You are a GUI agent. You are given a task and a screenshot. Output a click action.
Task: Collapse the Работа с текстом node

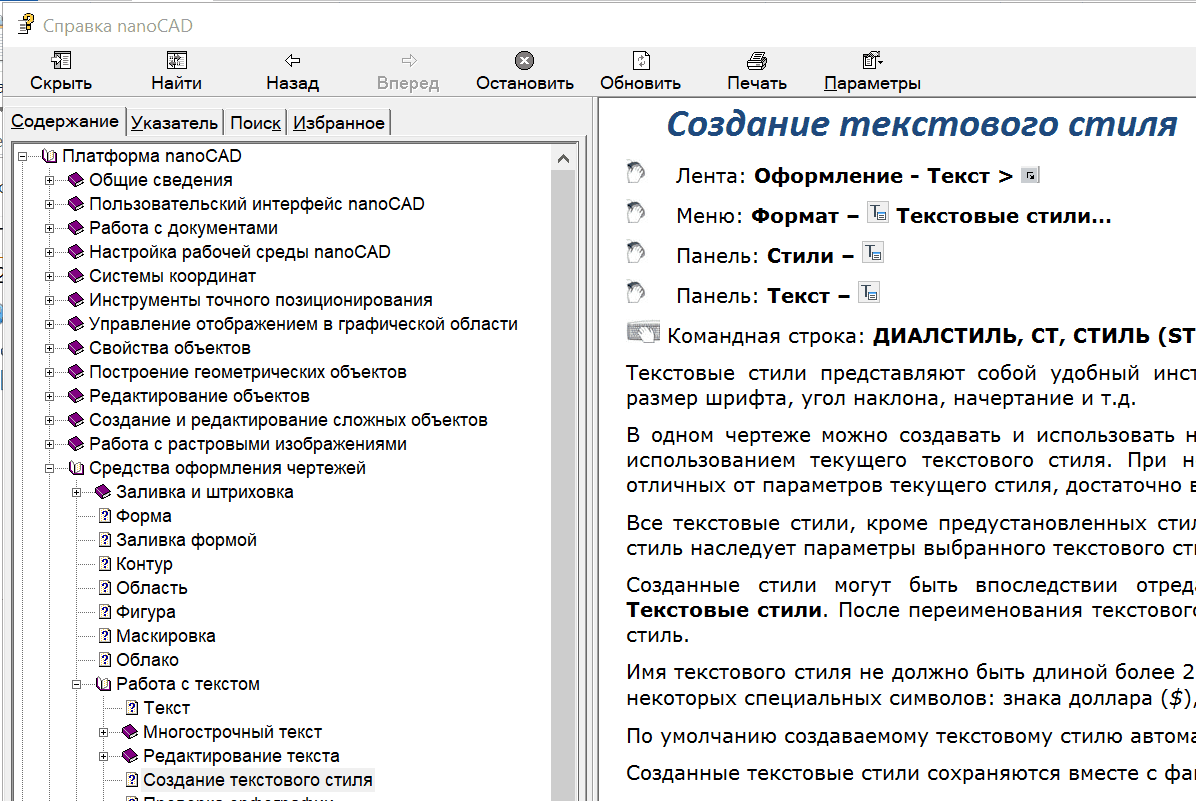(x=76, y=684)
